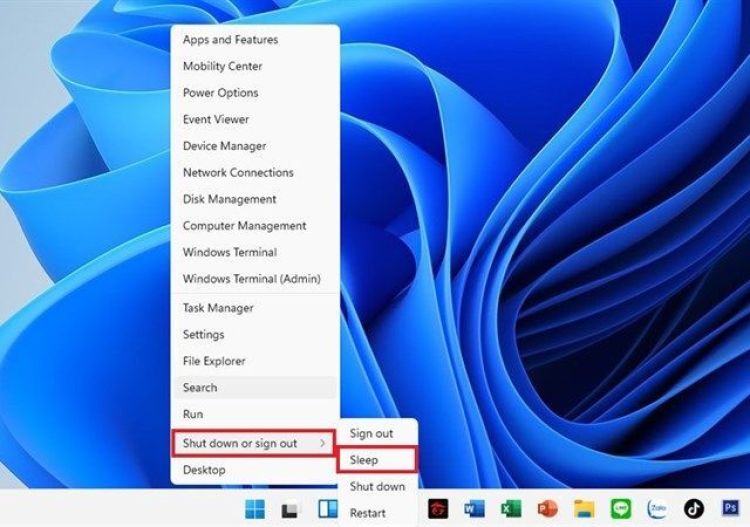Click Shut down in the submenu
This screenshot has height=527, width=750.
click(x=376, y=486)
